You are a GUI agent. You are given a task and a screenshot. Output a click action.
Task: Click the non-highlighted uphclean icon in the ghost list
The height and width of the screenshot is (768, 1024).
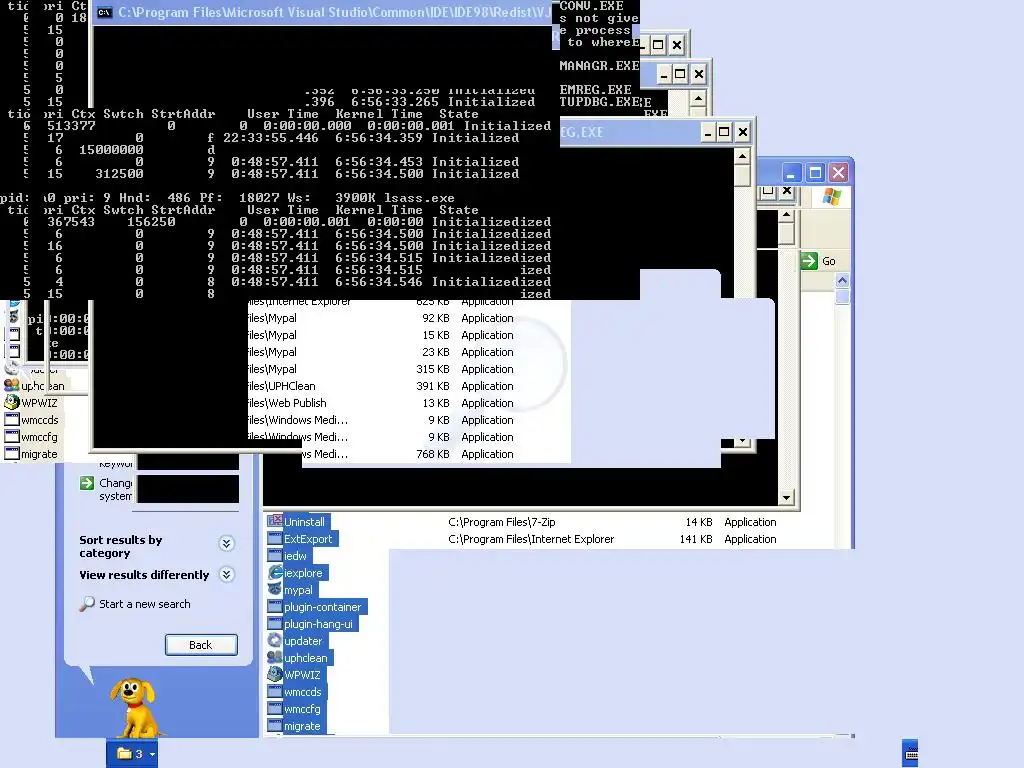[x=12, y=385]
